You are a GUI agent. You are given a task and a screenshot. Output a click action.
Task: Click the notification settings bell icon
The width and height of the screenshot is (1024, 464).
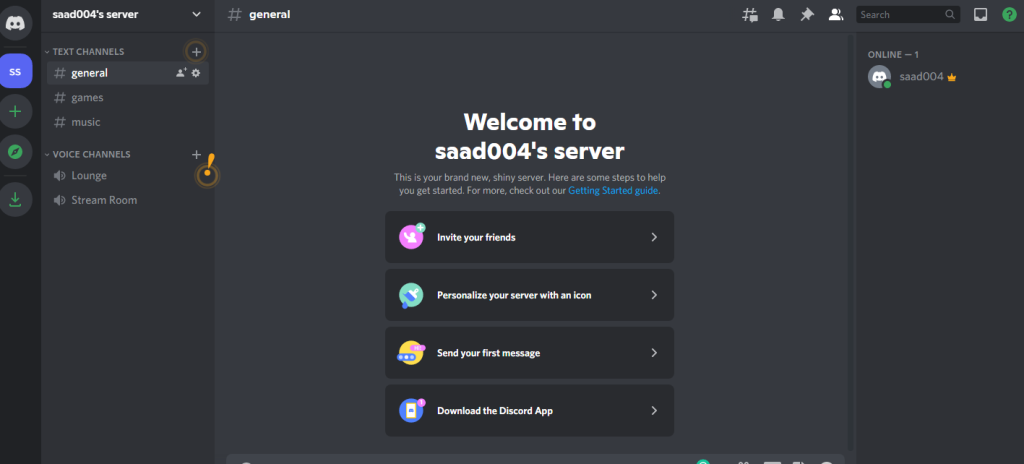click(x=778, y=14)
